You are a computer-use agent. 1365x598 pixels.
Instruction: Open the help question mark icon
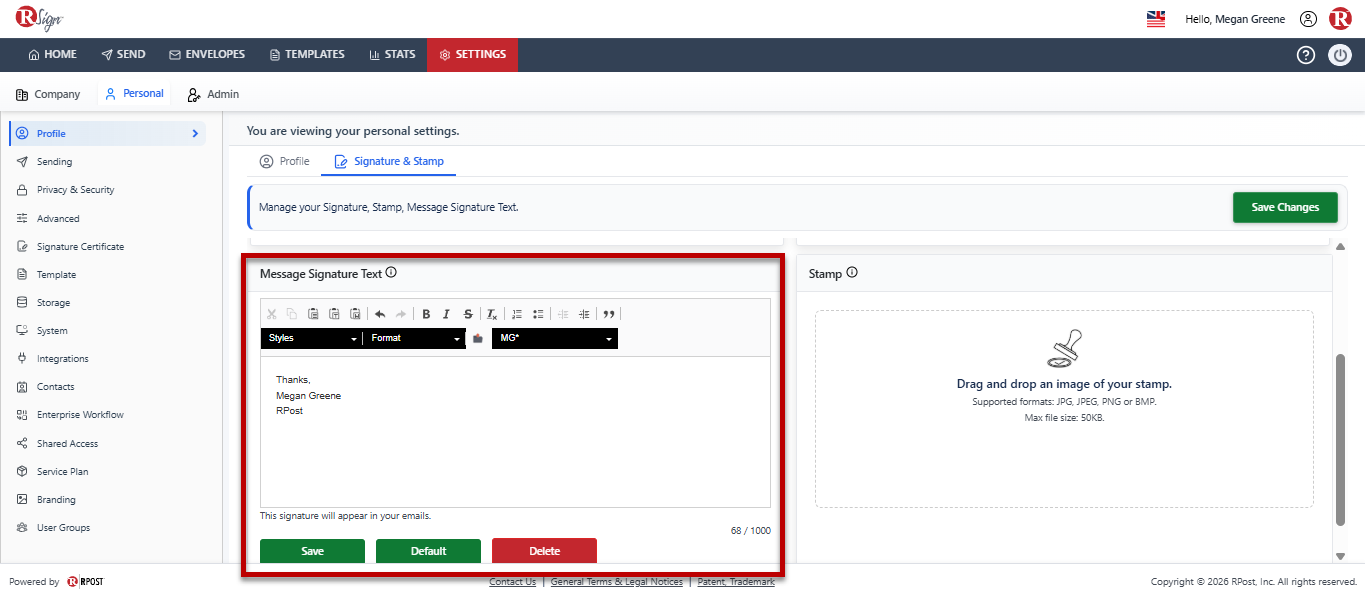point(1306,55)
